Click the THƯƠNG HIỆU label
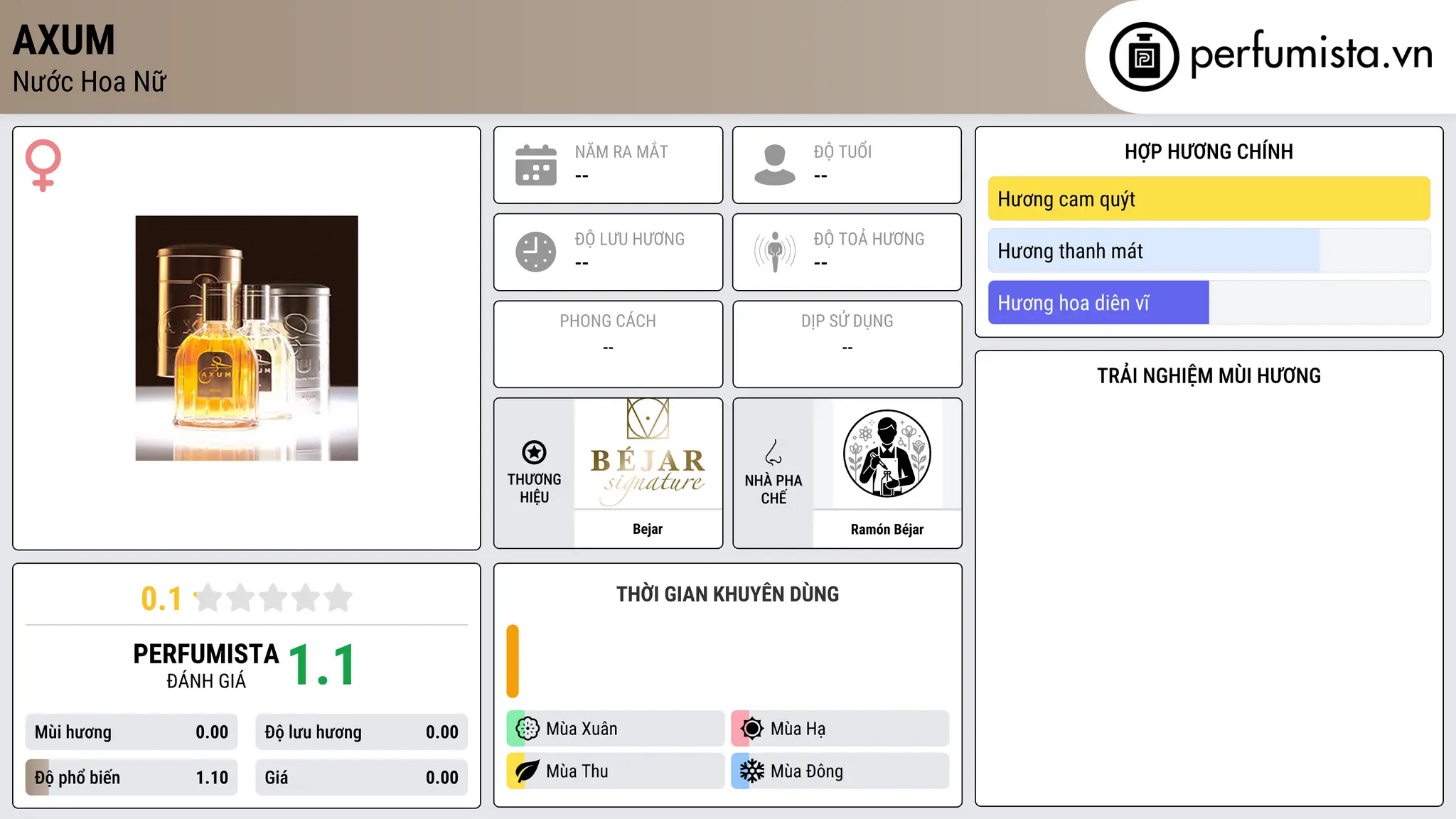Image resolution: width=1456 pixels, height=819 pixels. point(534,488)
